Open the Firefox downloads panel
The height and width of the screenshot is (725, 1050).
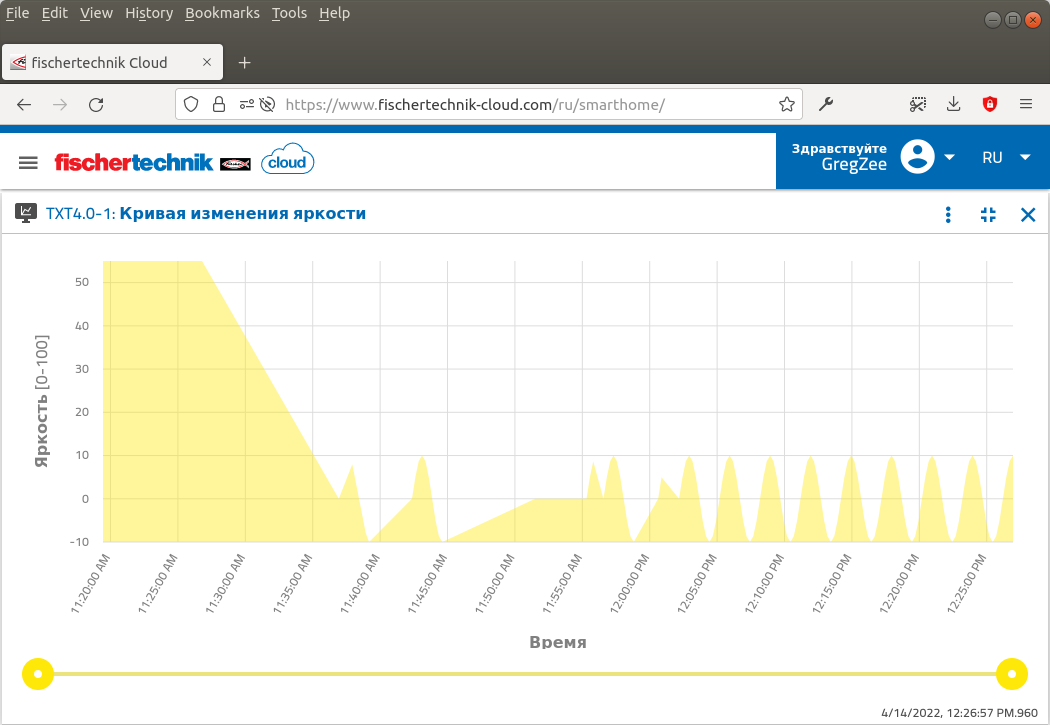coord(954,104)
